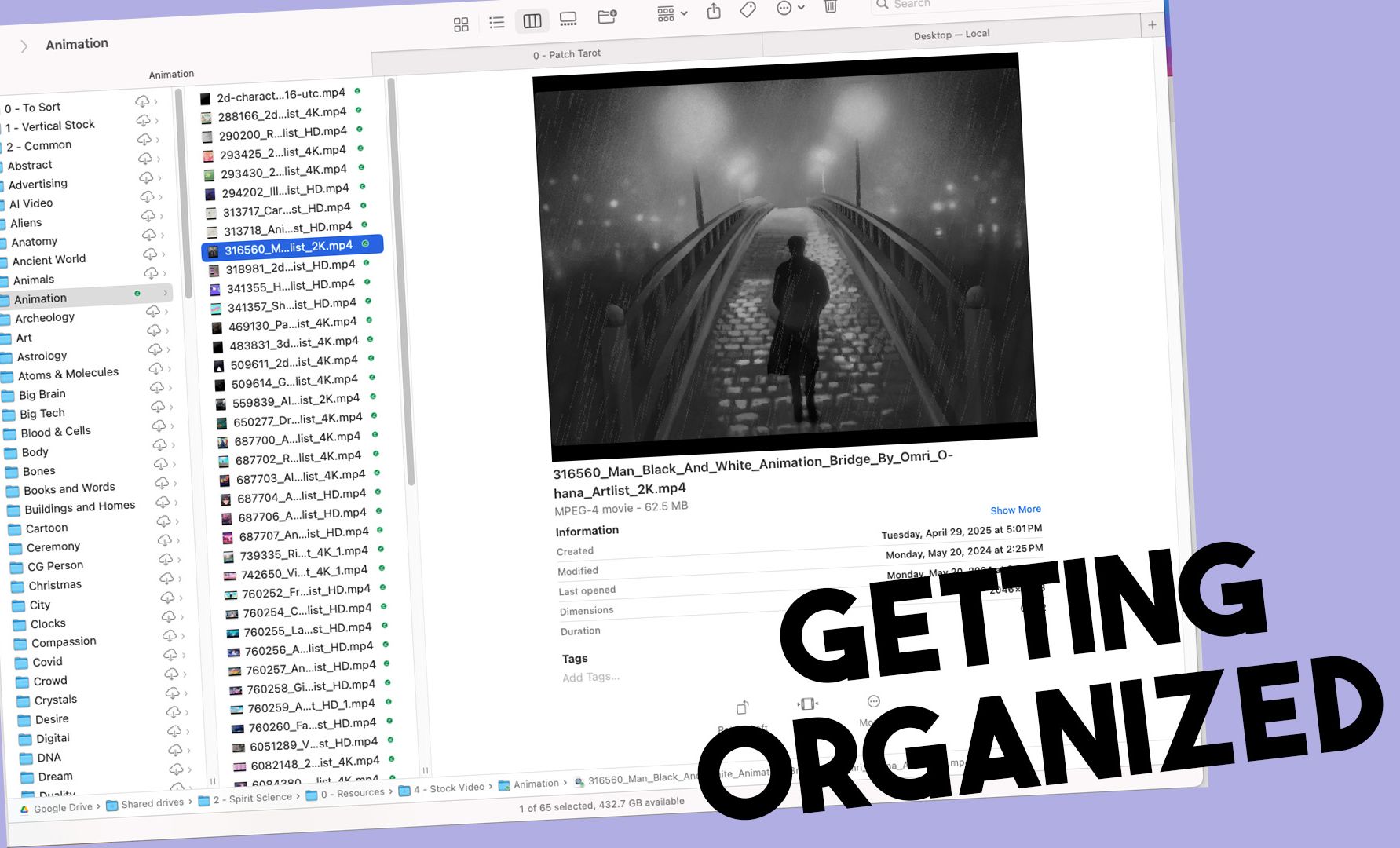Click the cloud download icon for Anatomy

(148, 235)
